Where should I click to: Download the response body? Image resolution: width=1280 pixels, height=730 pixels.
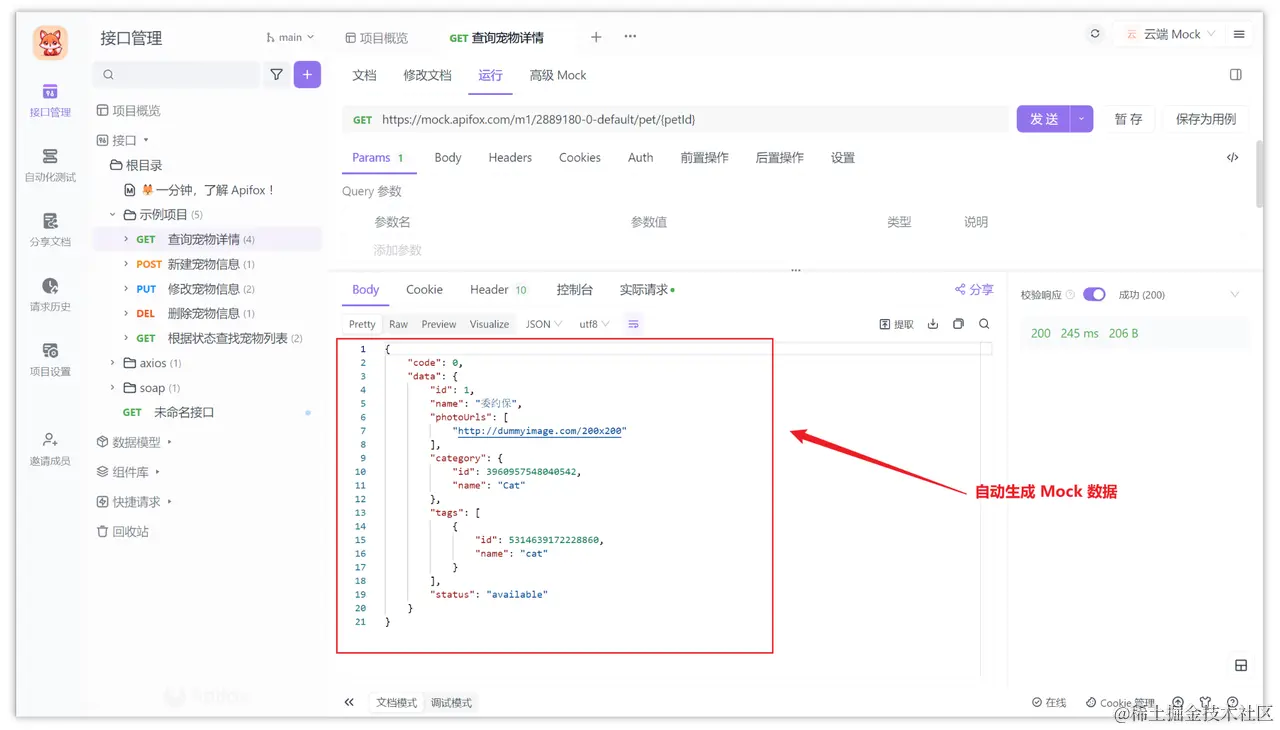pos(933,324)
